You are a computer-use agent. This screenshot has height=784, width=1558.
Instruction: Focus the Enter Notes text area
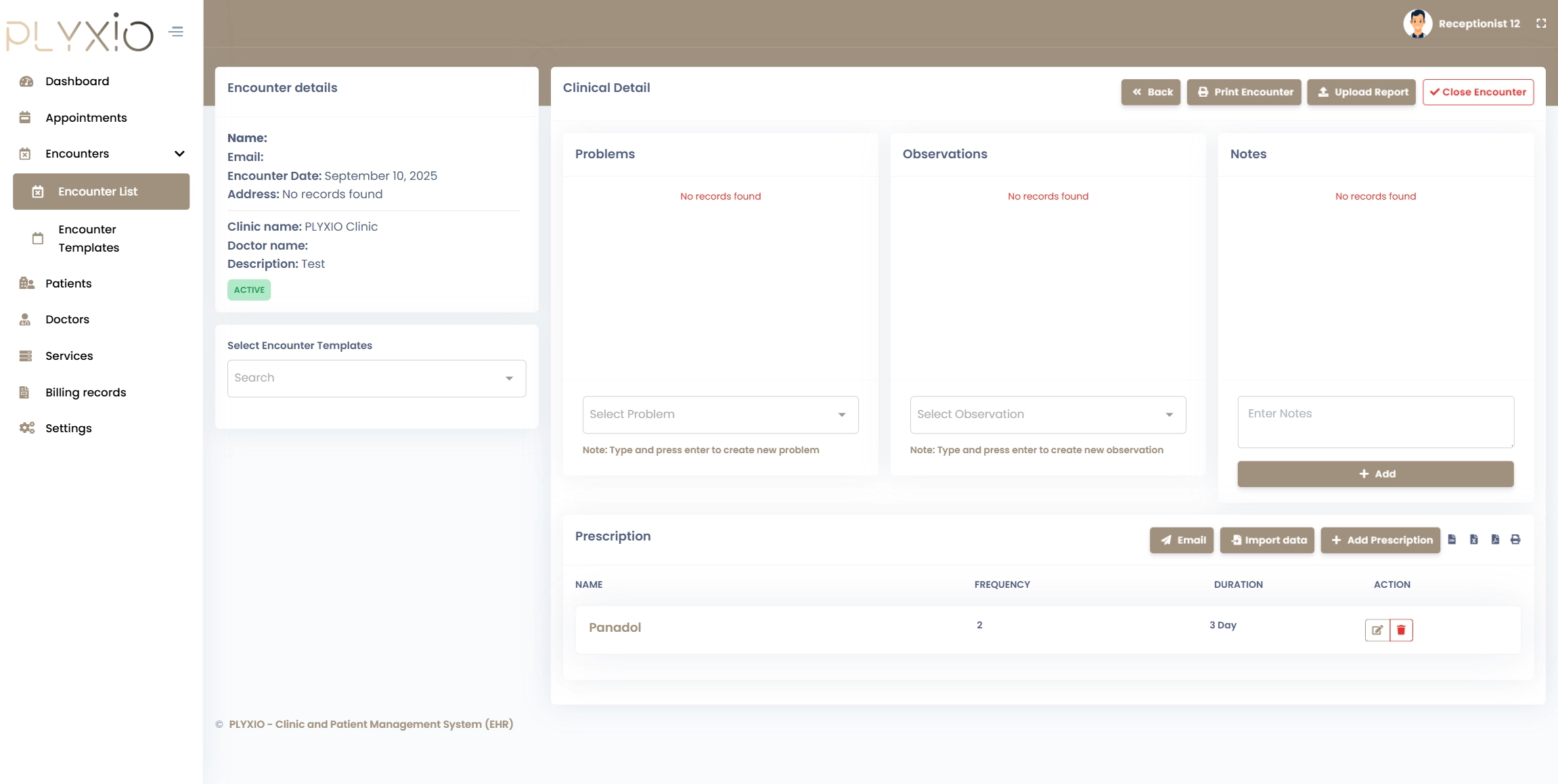1375,421
